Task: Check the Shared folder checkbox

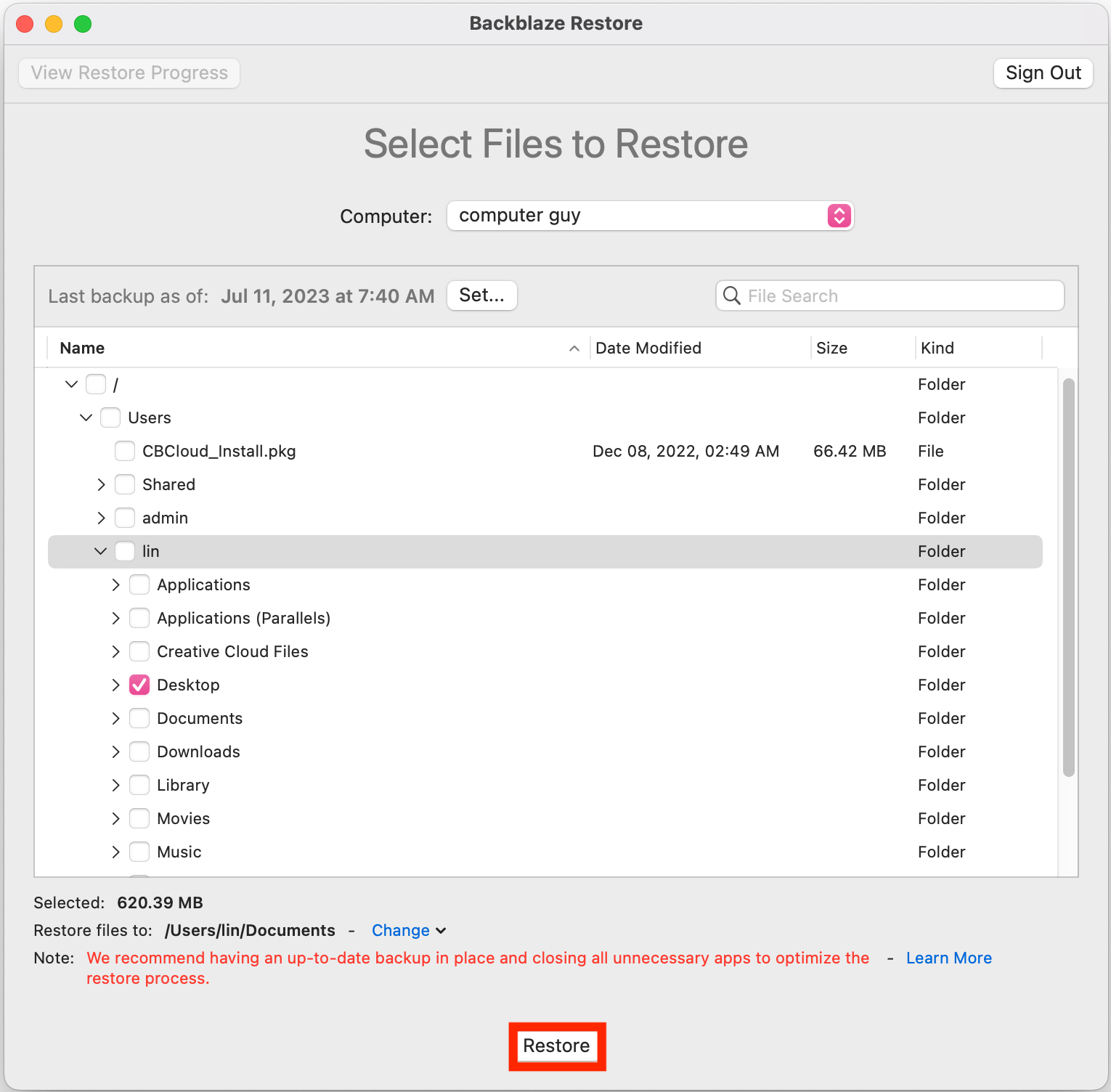Action: [125, 484]
